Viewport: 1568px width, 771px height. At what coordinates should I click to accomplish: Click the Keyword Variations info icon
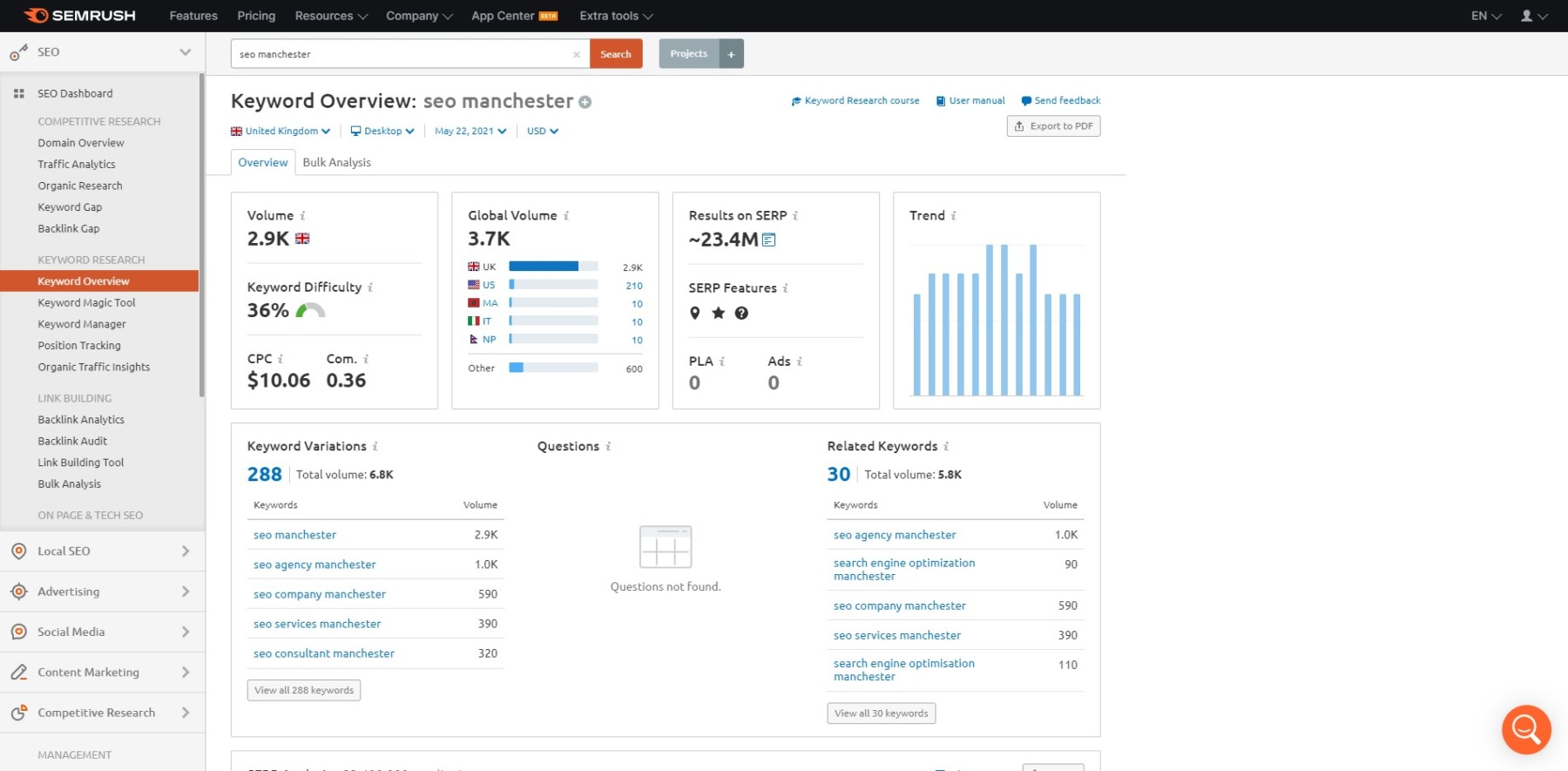click(375, 446)
